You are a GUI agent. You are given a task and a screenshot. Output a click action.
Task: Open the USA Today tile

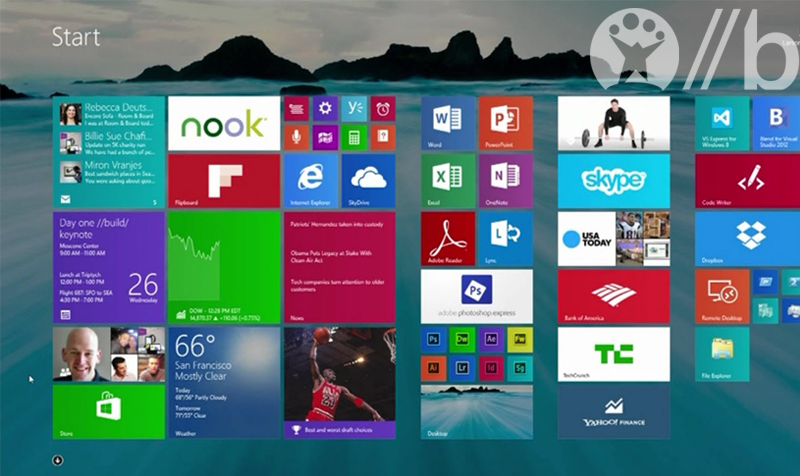614,239
